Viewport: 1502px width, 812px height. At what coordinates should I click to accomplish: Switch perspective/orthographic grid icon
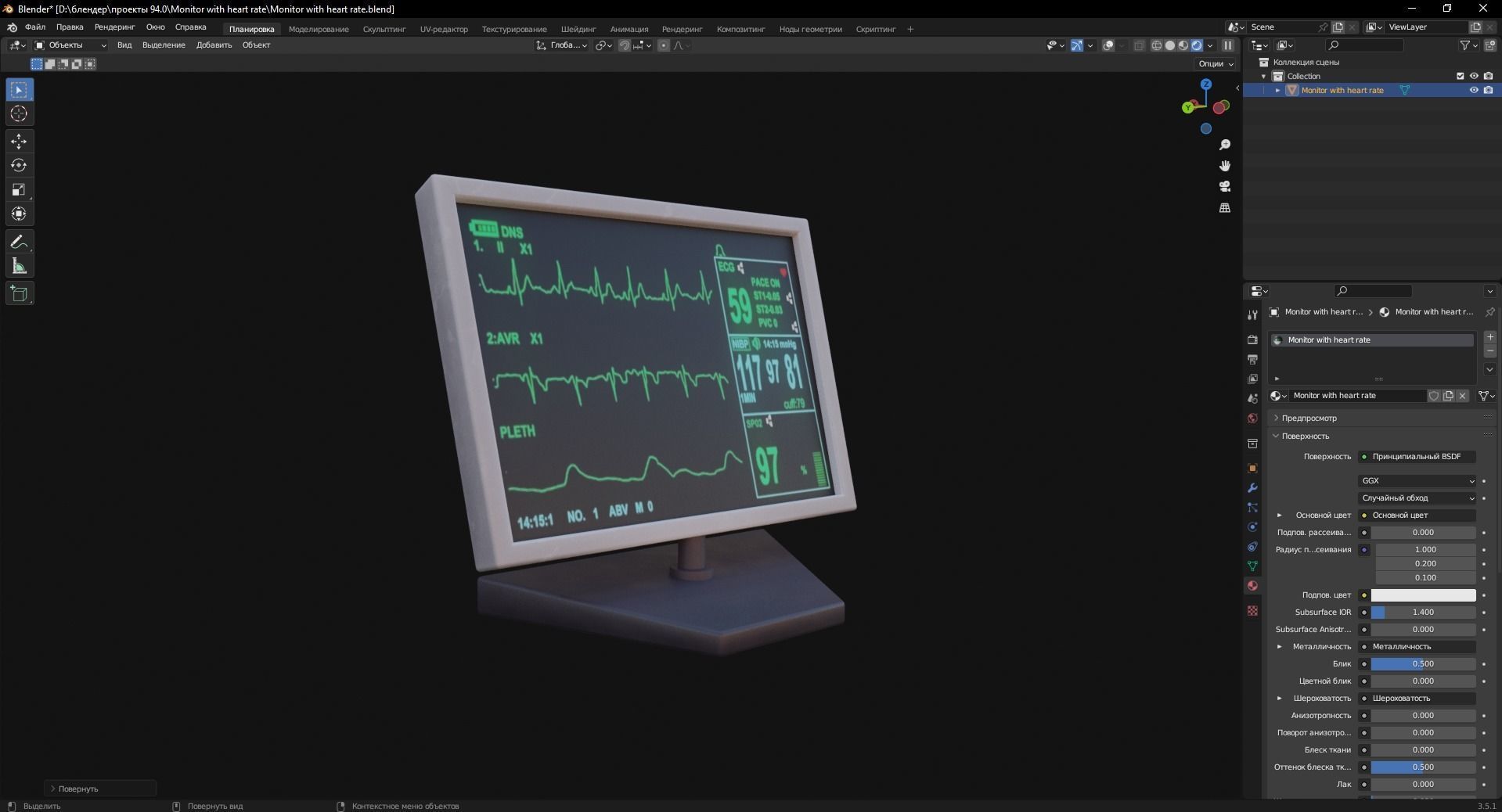[1225, 207]
